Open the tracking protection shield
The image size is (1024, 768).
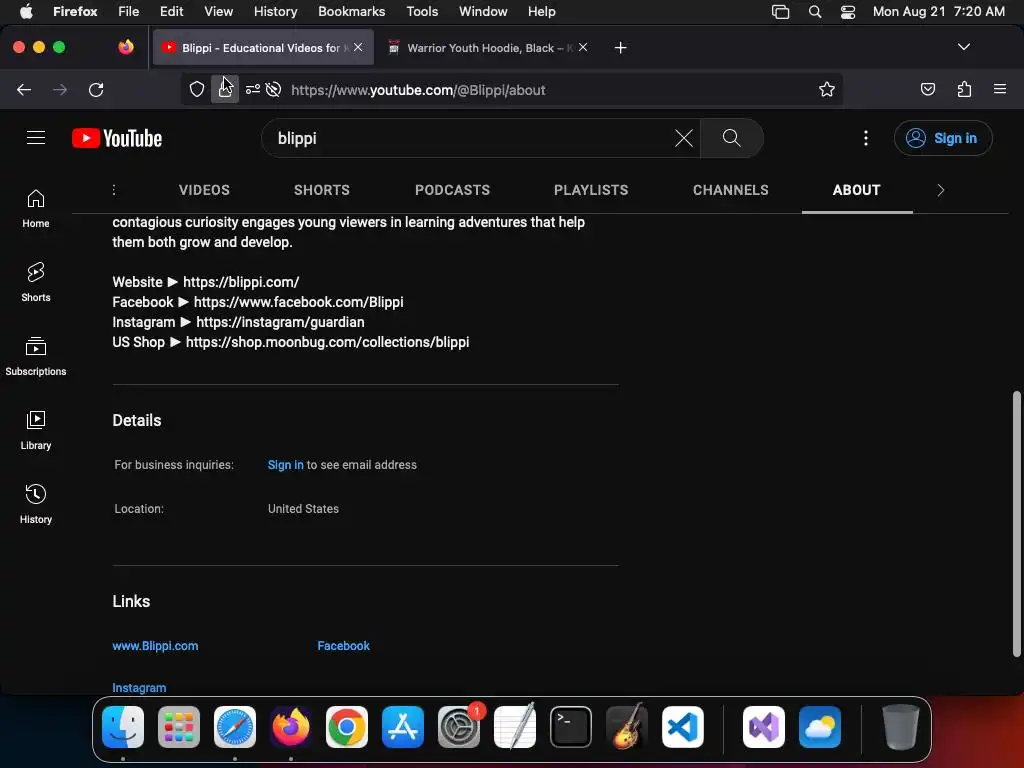click(x=197, y=89)
